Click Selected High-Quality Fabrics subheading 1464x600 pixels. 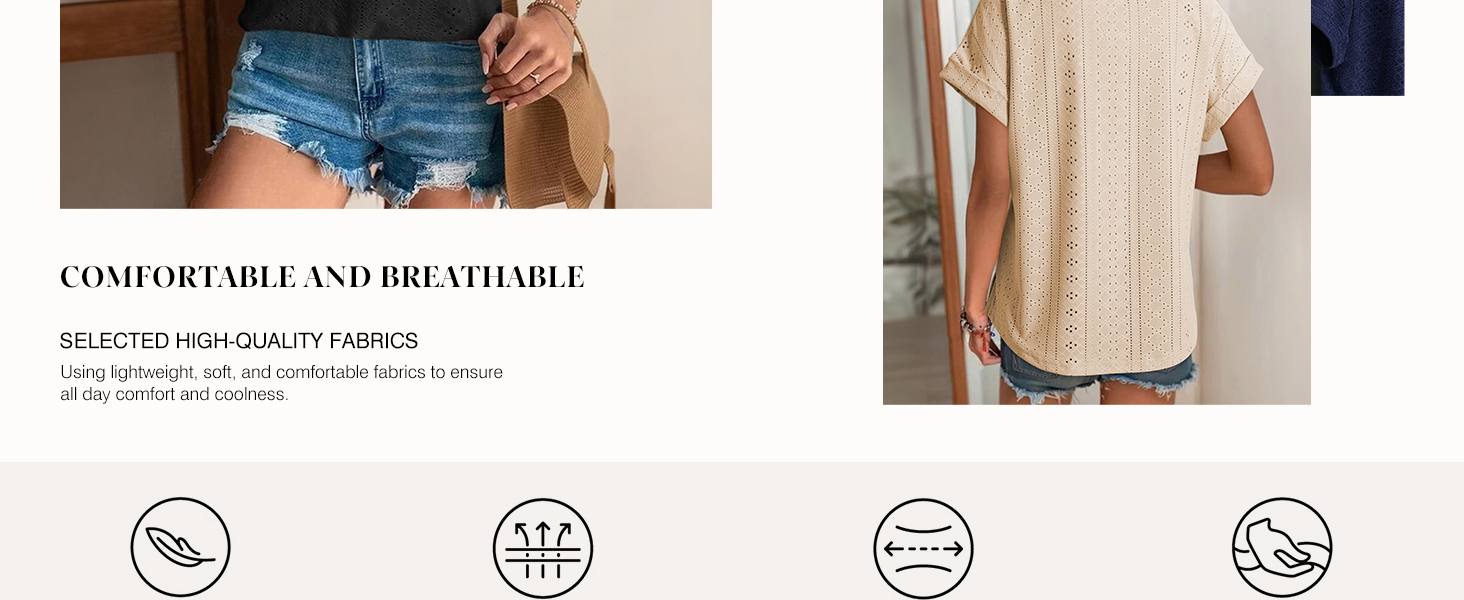point(239,341)
